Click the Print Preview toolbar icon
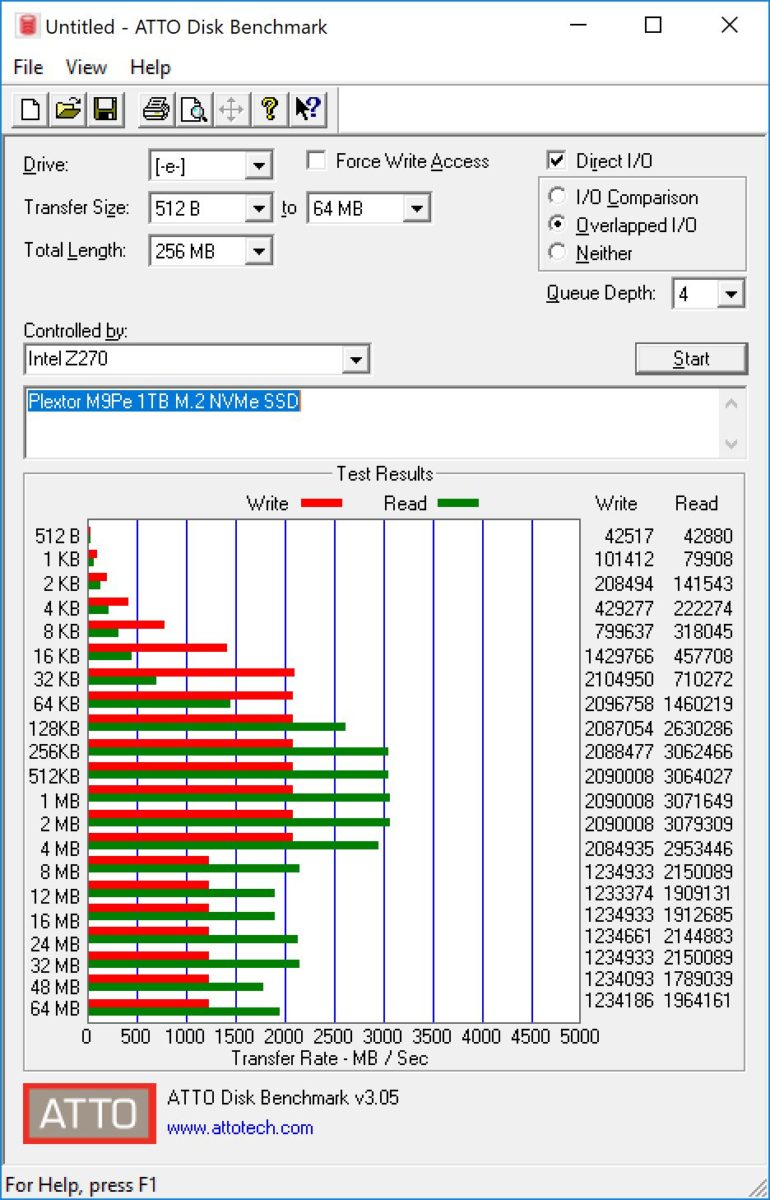 (x=193, y=109)
